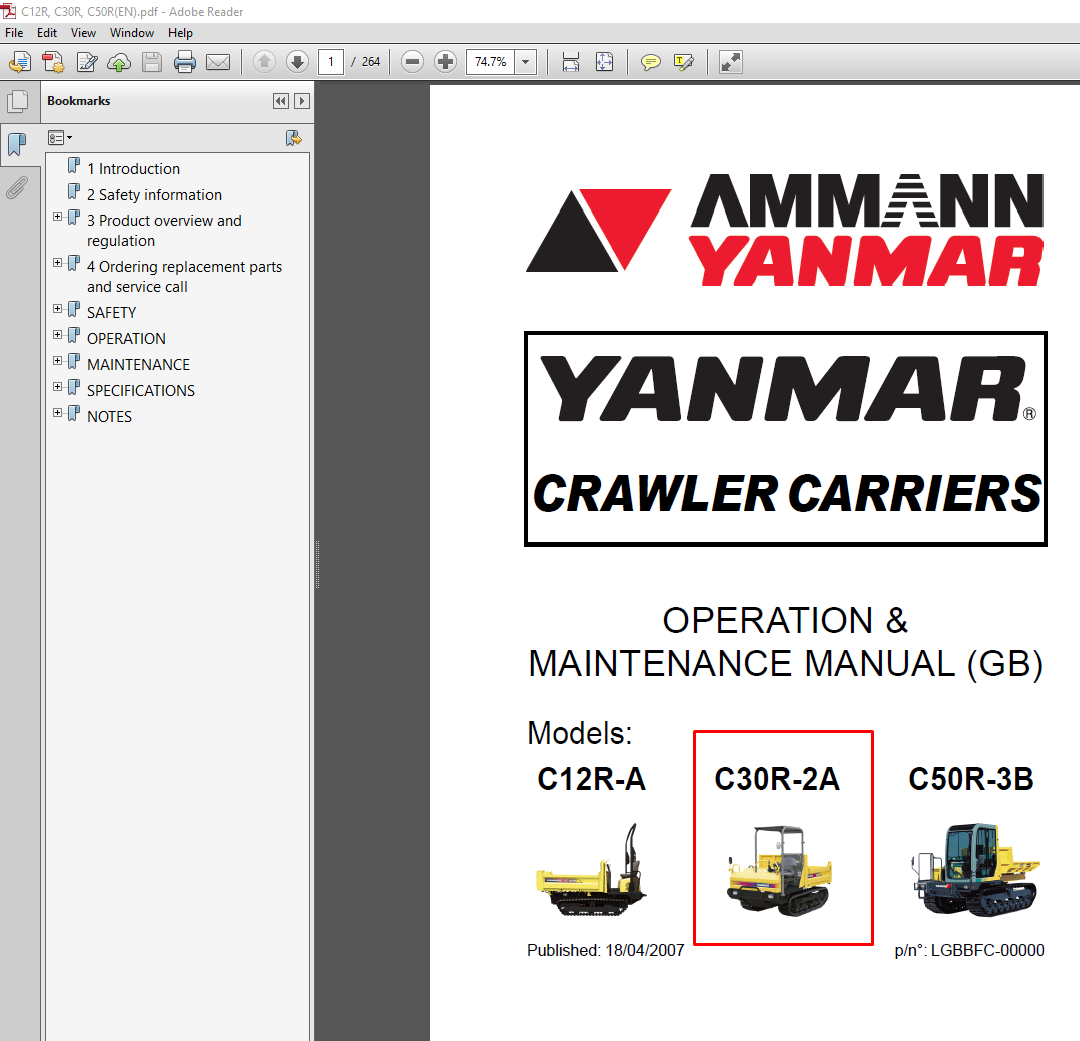Open the Attachments paperclip panel
Viewport: 1080px width, 1041px height.
coord(17,187)
